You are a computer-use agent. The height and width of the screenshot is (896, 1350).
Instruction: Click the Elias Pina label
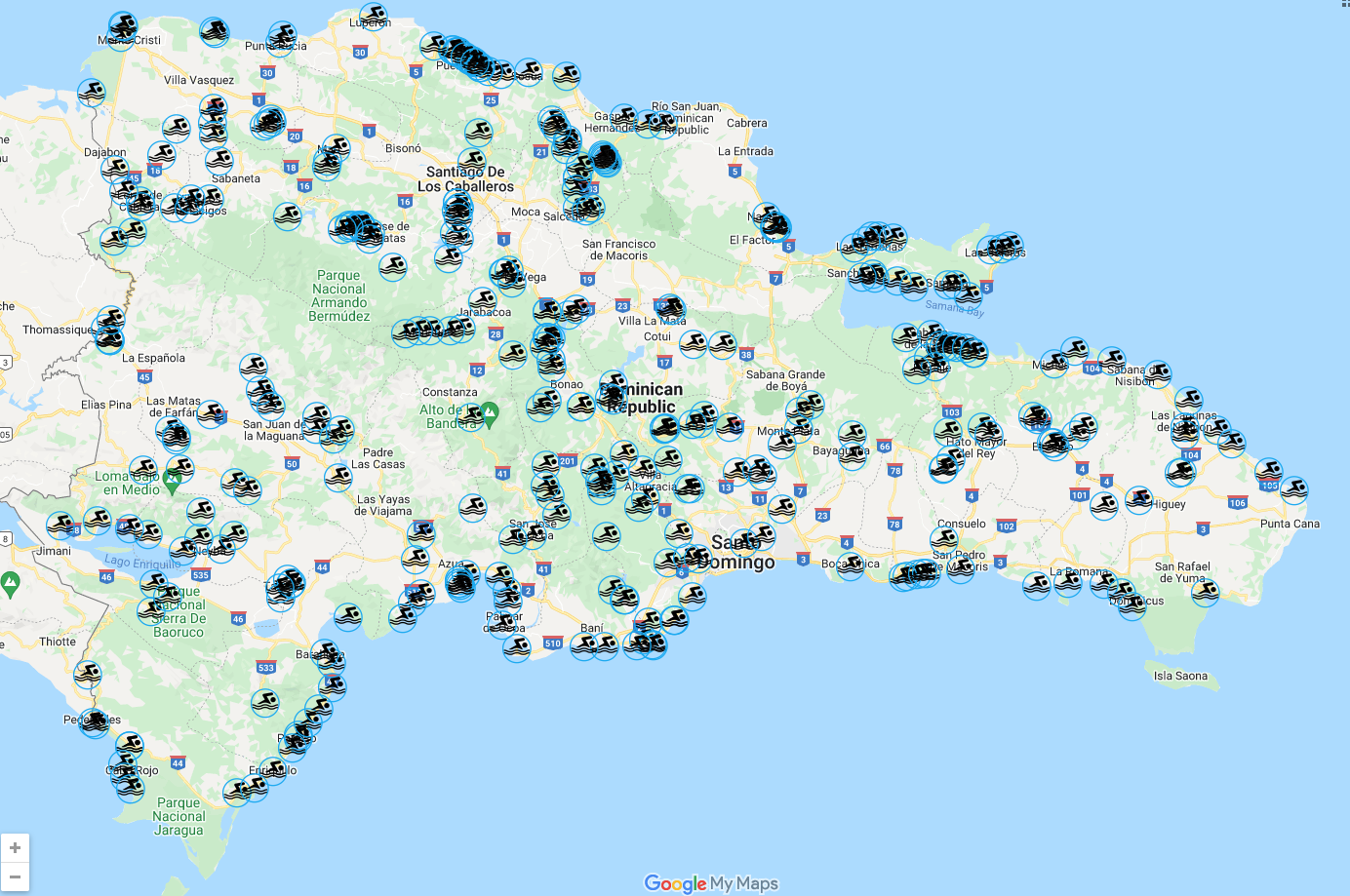click(106, 405)
